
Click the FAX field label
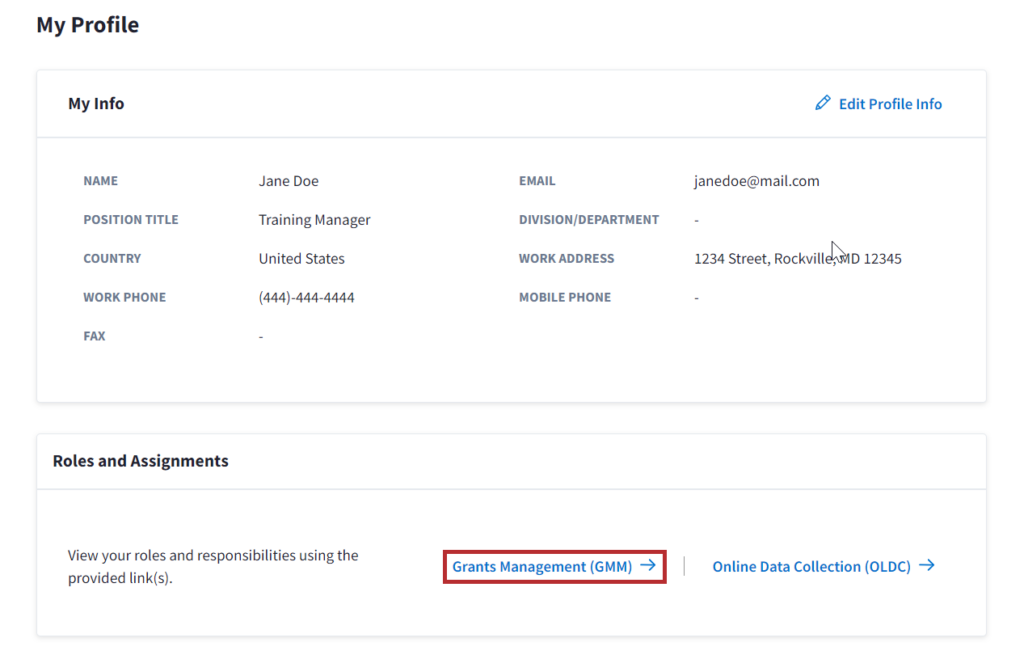(94, 336)
